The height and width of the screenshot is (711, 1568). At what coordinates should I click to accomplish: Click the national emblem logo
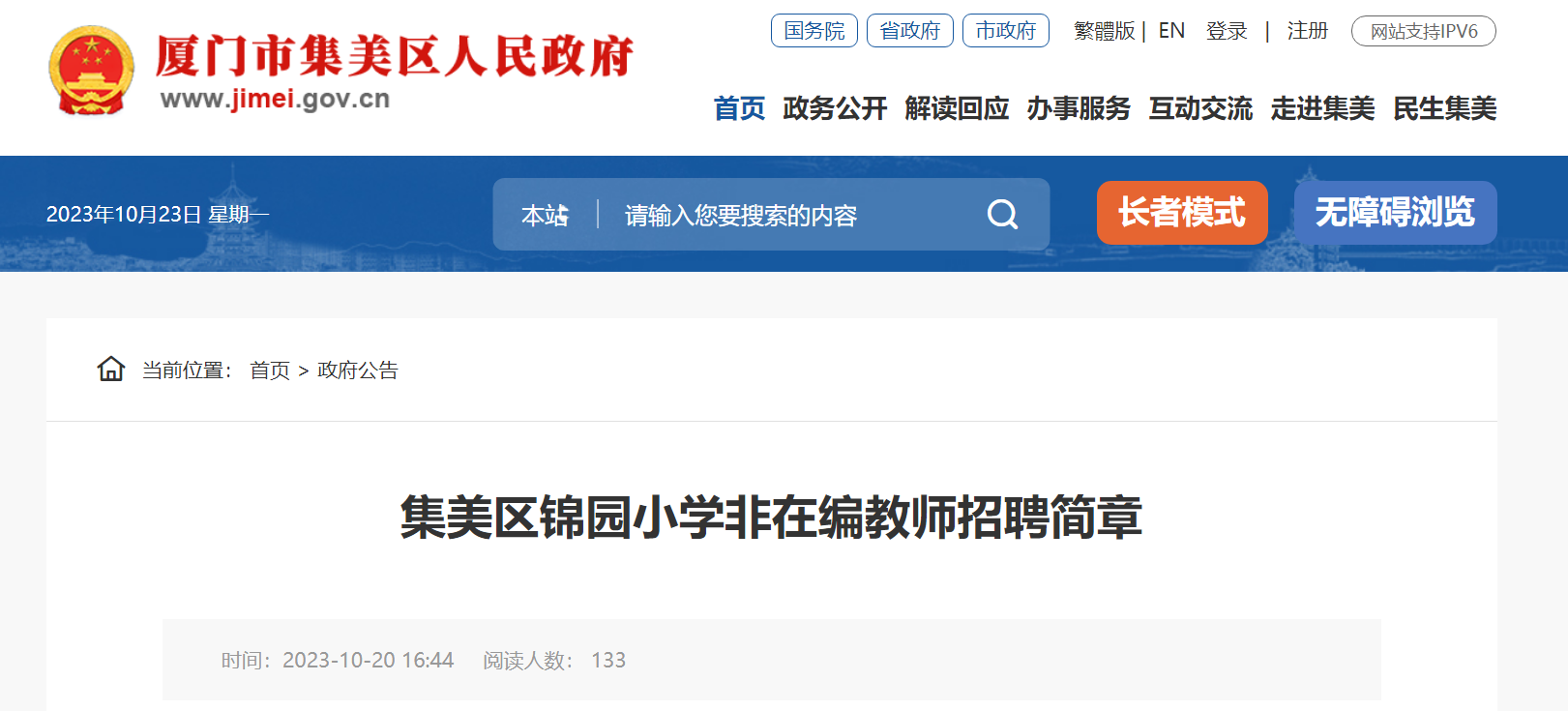[91, 71]
